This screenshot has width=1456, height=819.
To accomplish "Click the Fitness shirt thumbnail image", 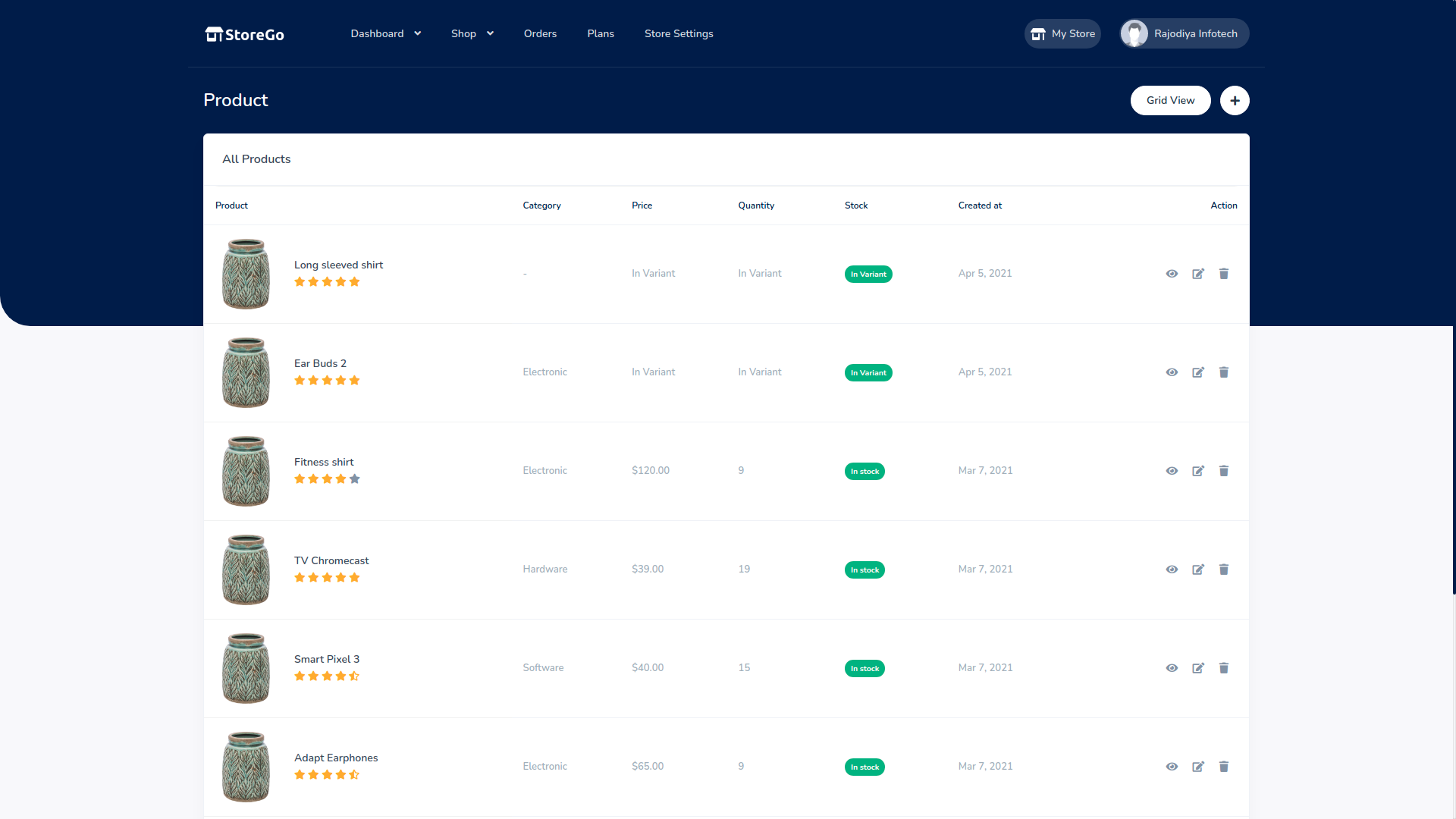I will [246, 471].
